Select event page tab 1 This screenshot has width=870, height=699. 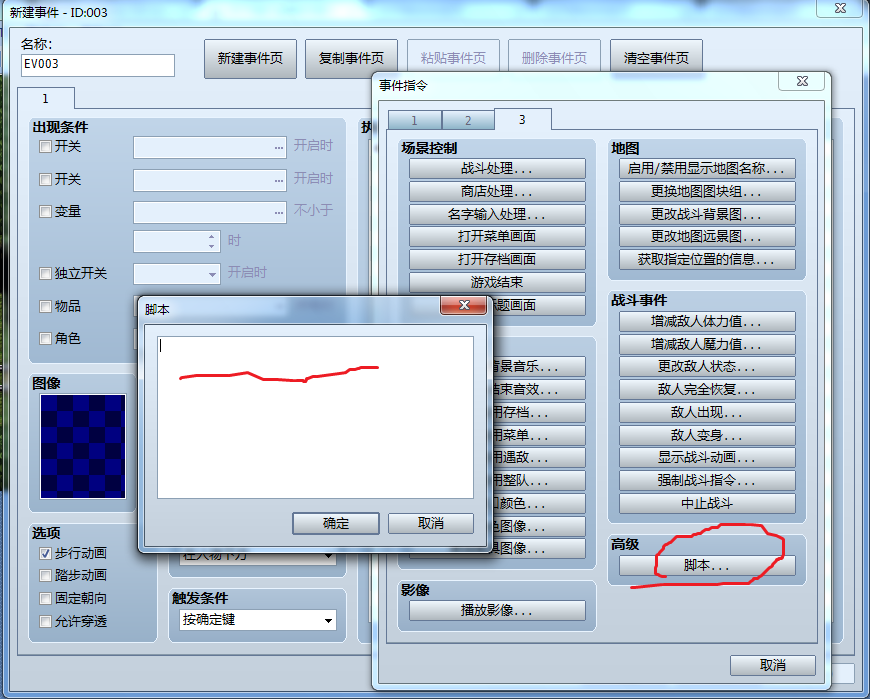[45, 99]
